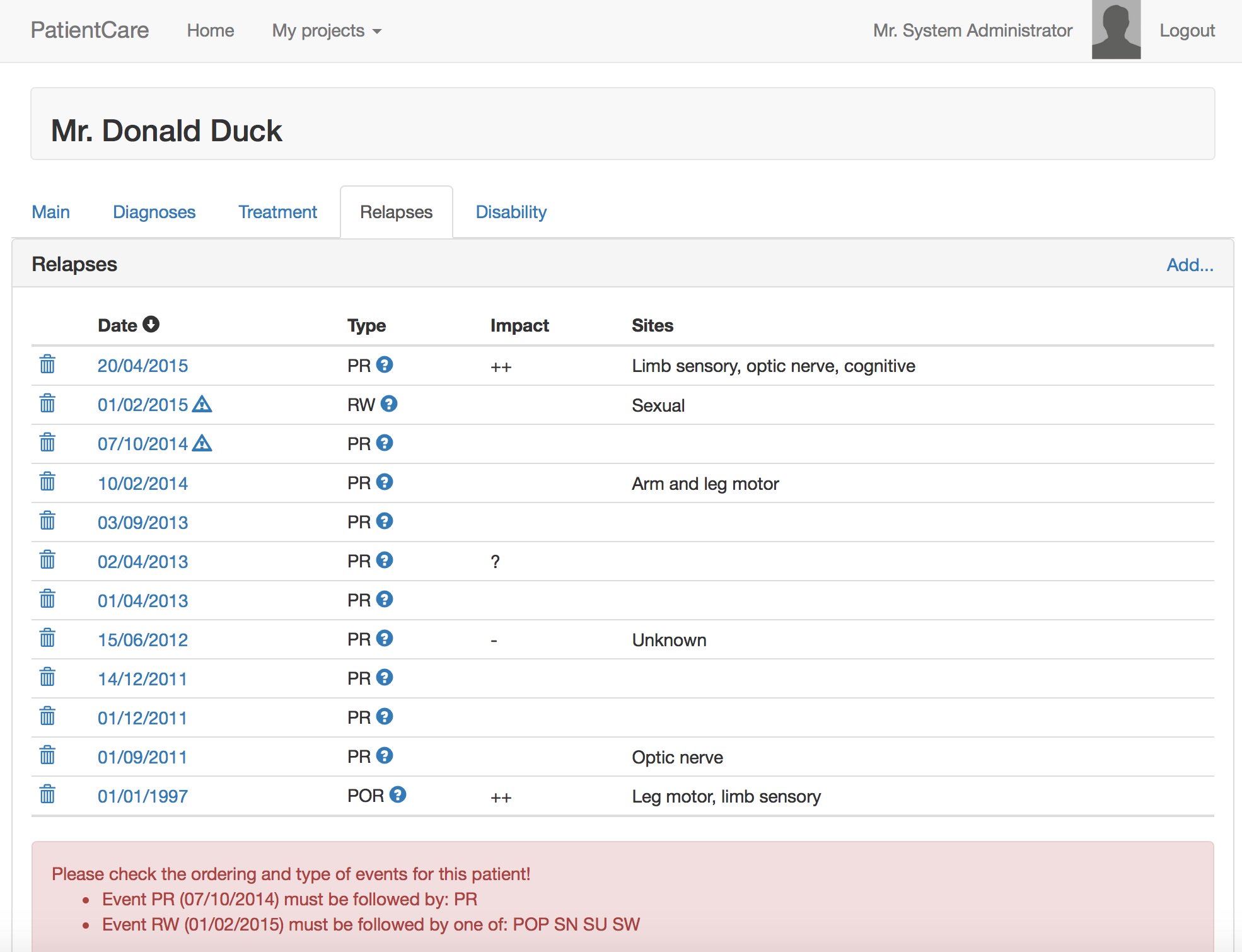Toggle Date sort order arrow icon
This screenshot has width=1242, height=952.
tap(151, 324)
